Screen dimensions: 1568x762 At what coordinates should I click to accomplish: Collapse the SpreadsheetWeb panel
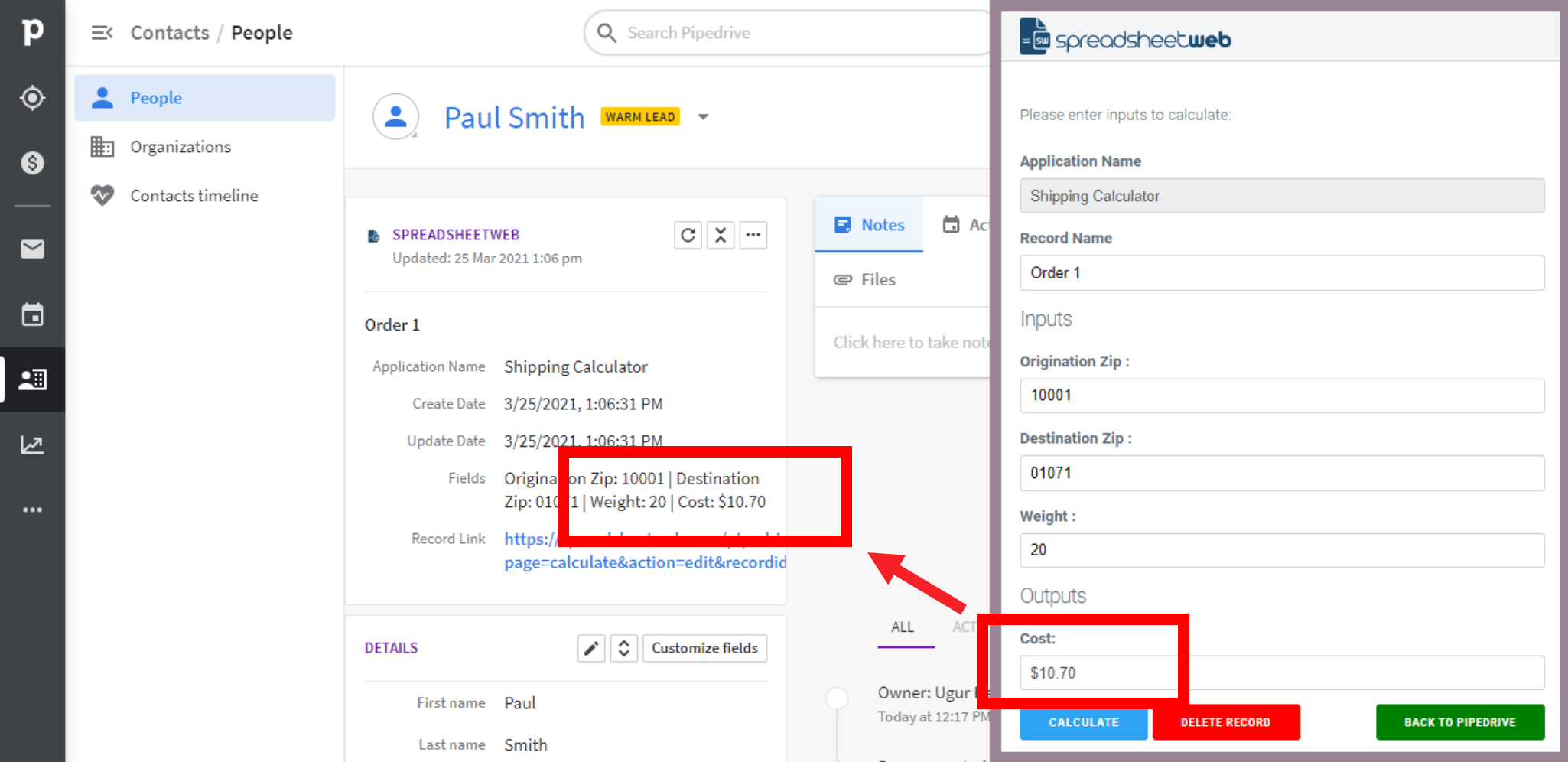[721, 235]
